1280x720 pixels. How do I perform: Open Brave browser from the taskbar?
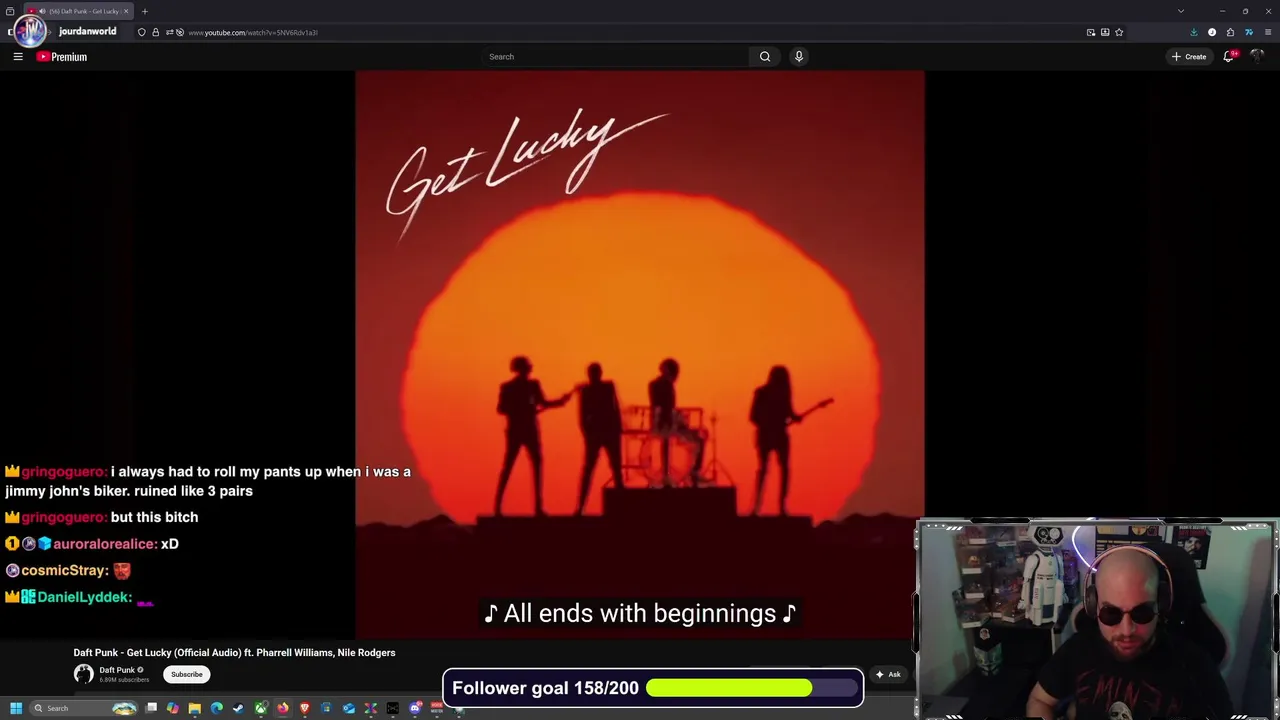pyautogui.click(x=305, y=708)
